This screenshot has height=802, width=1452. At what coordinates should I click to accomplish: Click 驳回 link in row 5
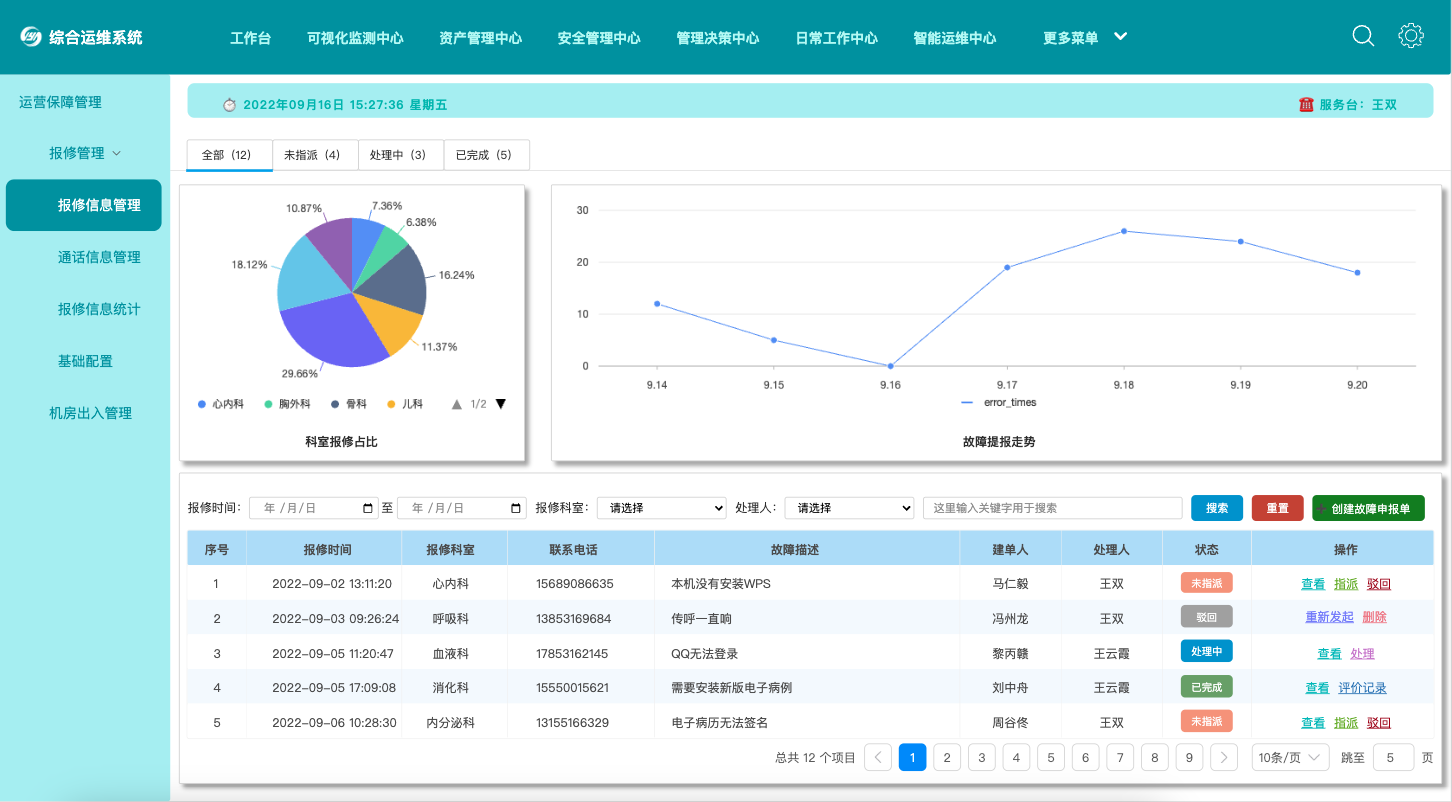(1379, 723)
